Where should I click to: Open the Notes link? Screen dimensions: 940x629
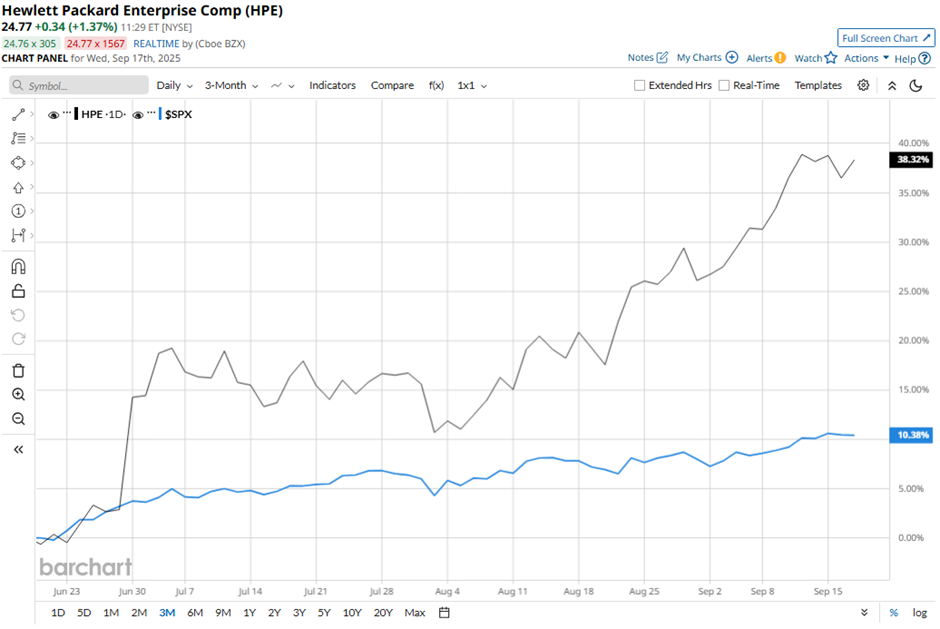tap(640, 58)
